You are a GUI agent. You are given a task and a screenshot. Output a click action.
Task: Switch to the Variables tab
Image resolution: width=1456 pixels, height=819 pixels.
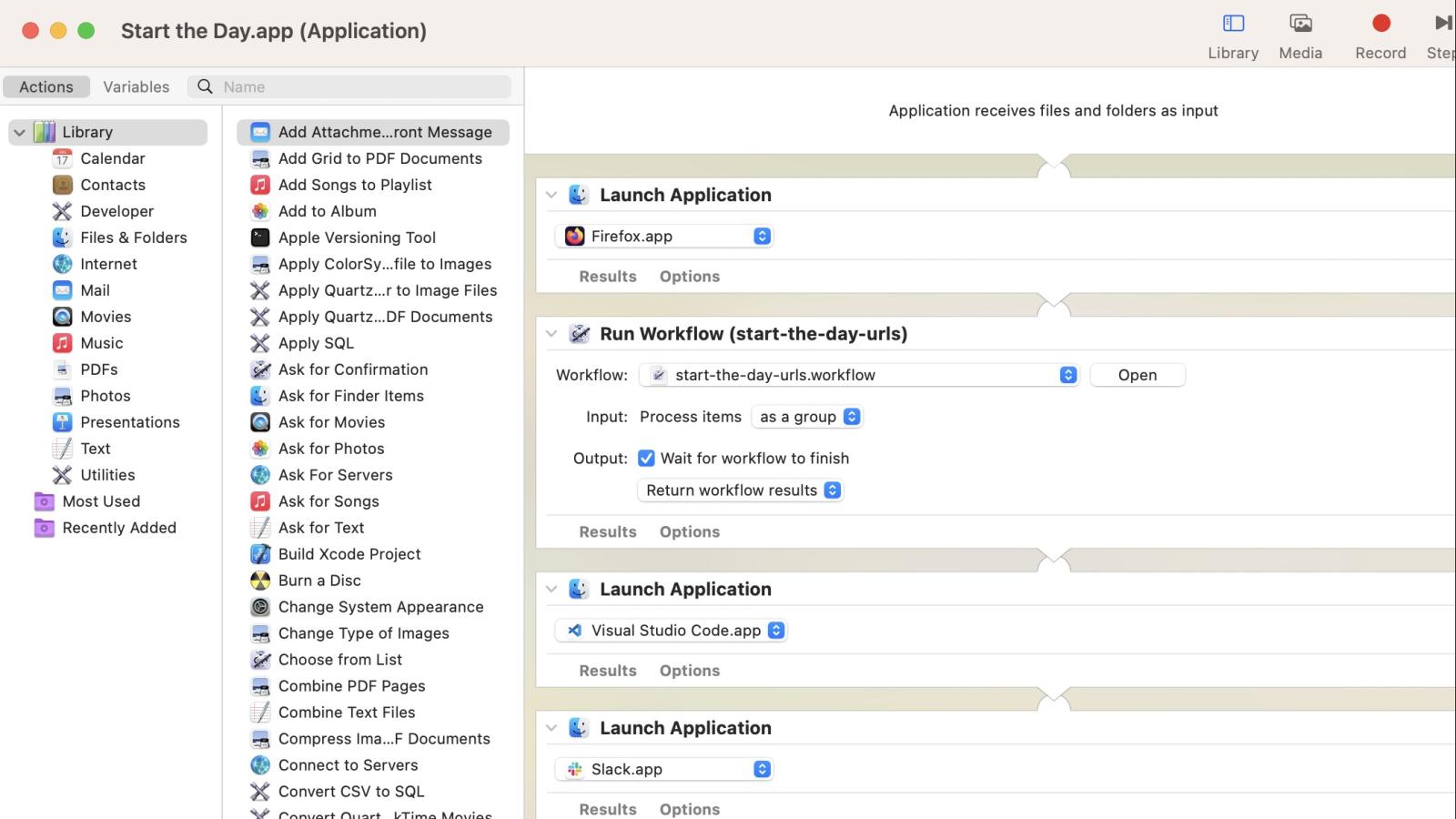(136, 86)
